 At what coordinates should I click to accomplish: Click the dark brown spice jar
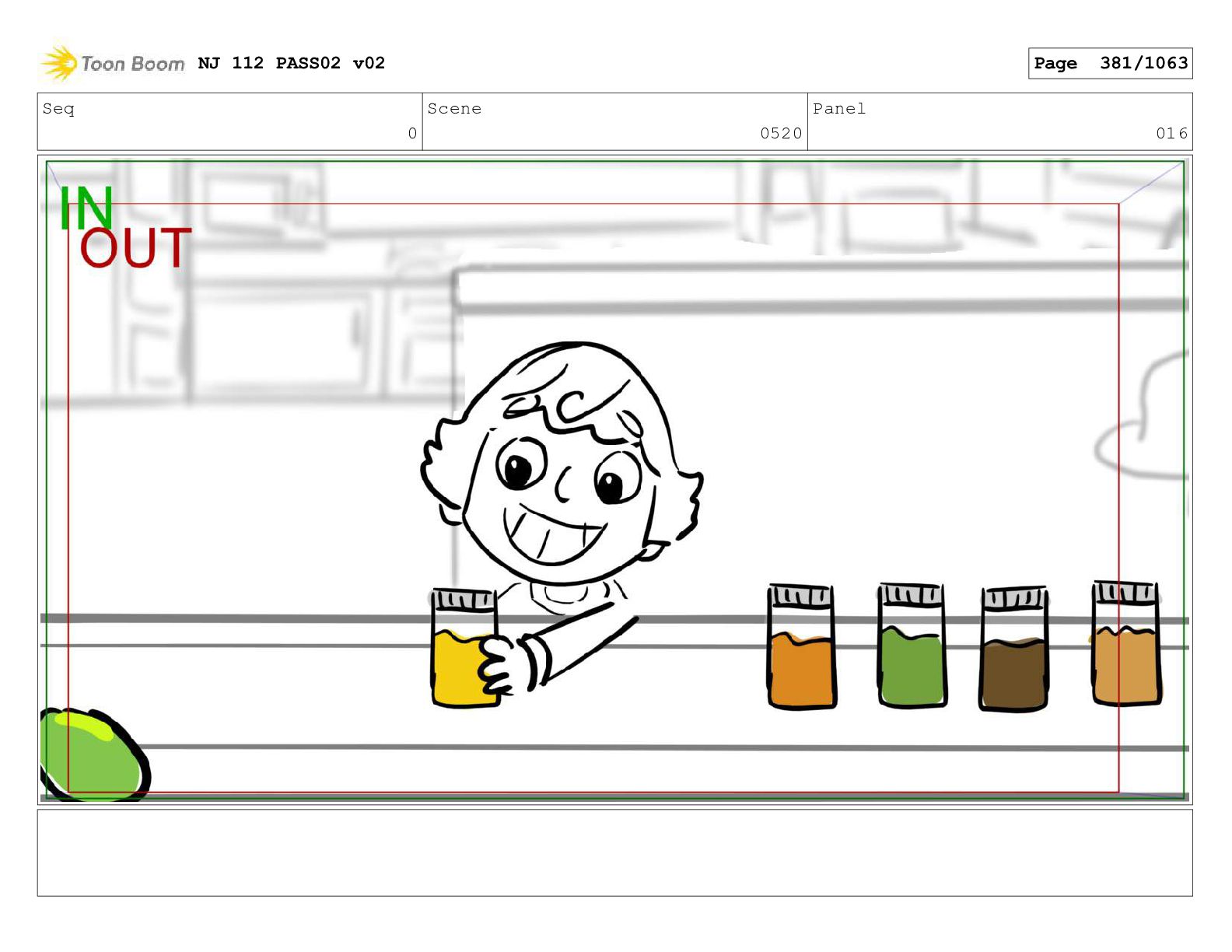pyautogui.click(x=1014, y=649)
